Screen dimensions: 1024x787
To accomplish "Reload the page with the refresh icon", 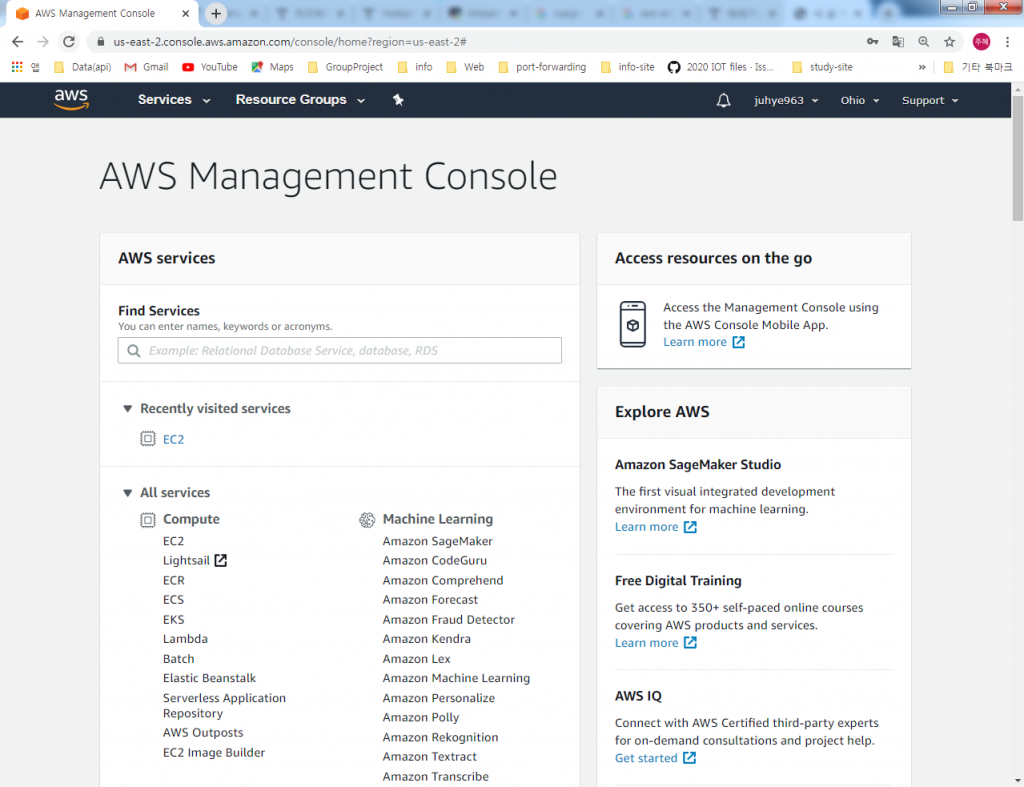I will (69, 42).
